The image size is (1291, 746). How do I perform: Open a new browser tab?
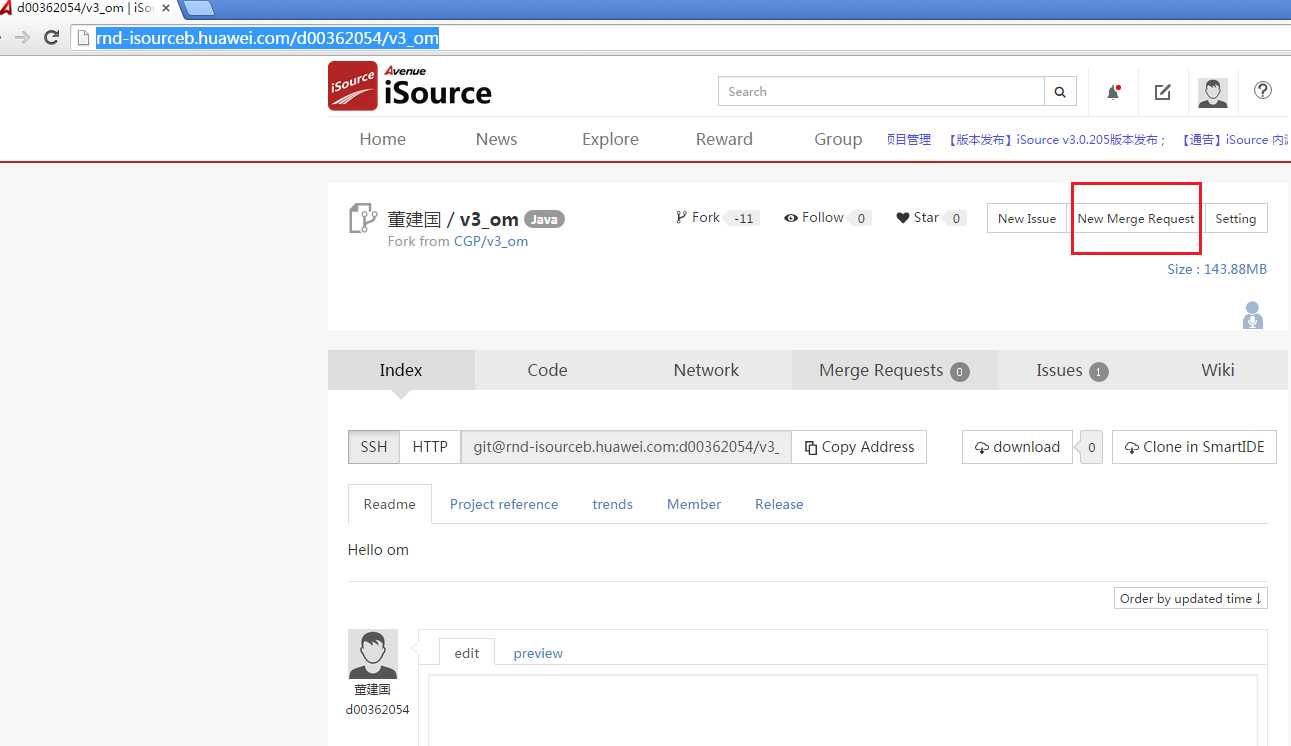(x=199, y=8)
